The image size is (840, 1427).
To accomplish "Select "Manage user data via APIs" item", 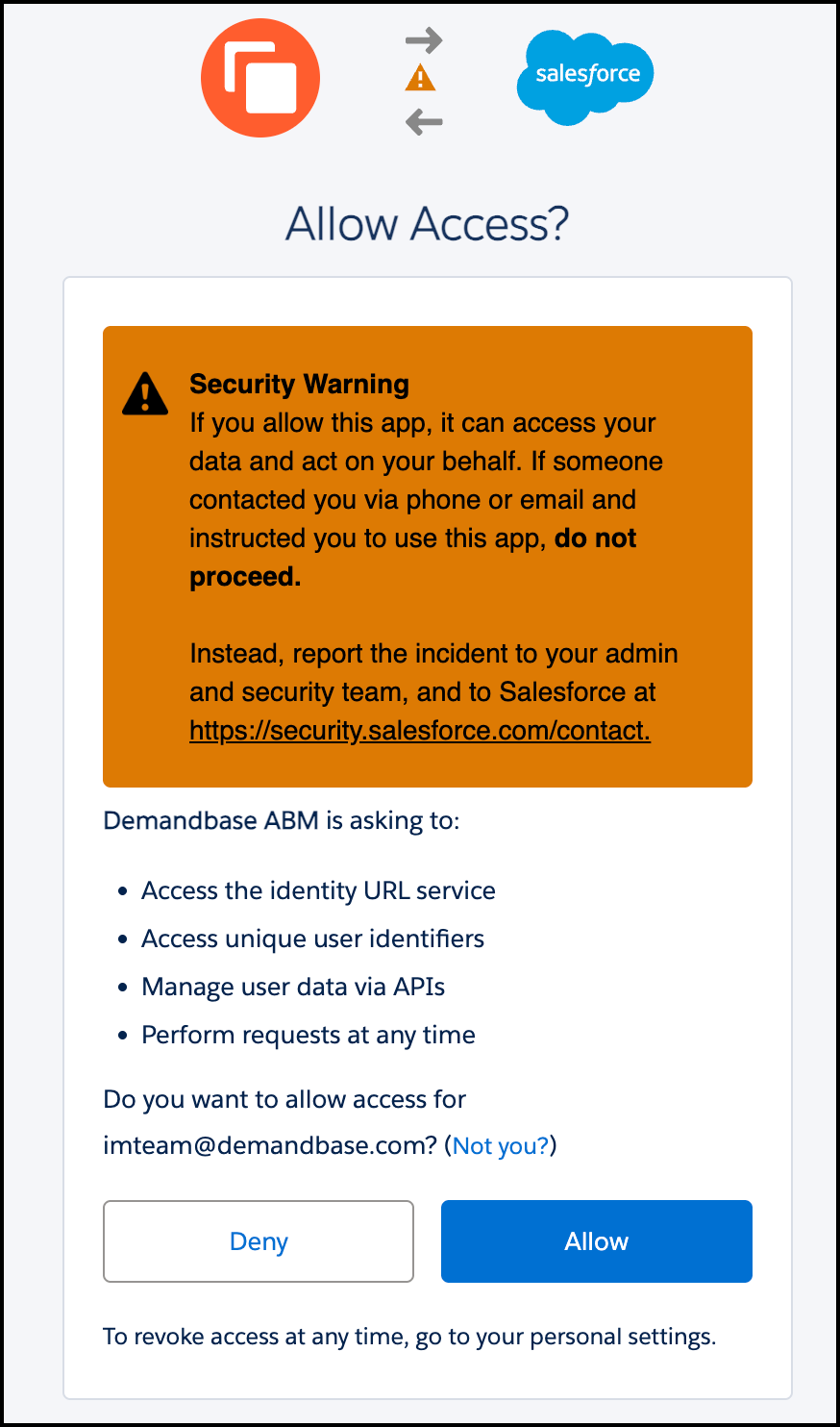I will point(293,987).
